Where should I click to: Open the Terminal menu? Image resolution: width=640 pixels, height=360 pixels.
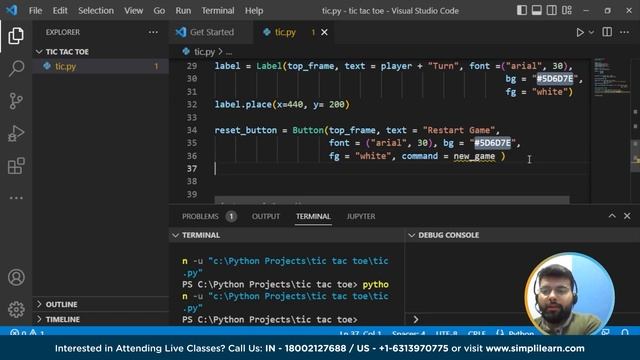(218, 11)
